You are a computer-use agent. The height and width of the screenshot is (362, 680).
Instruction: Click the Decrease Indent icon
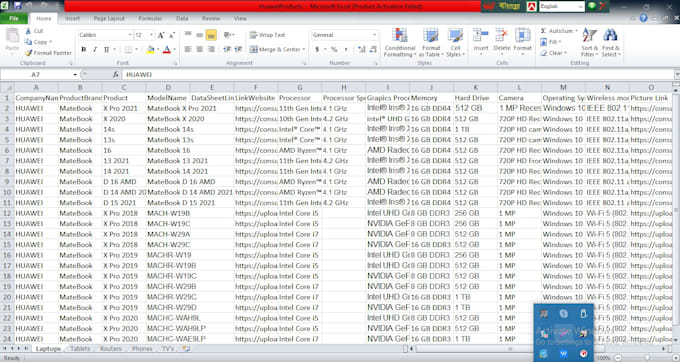pyautogui.click(x=227, y=49)
